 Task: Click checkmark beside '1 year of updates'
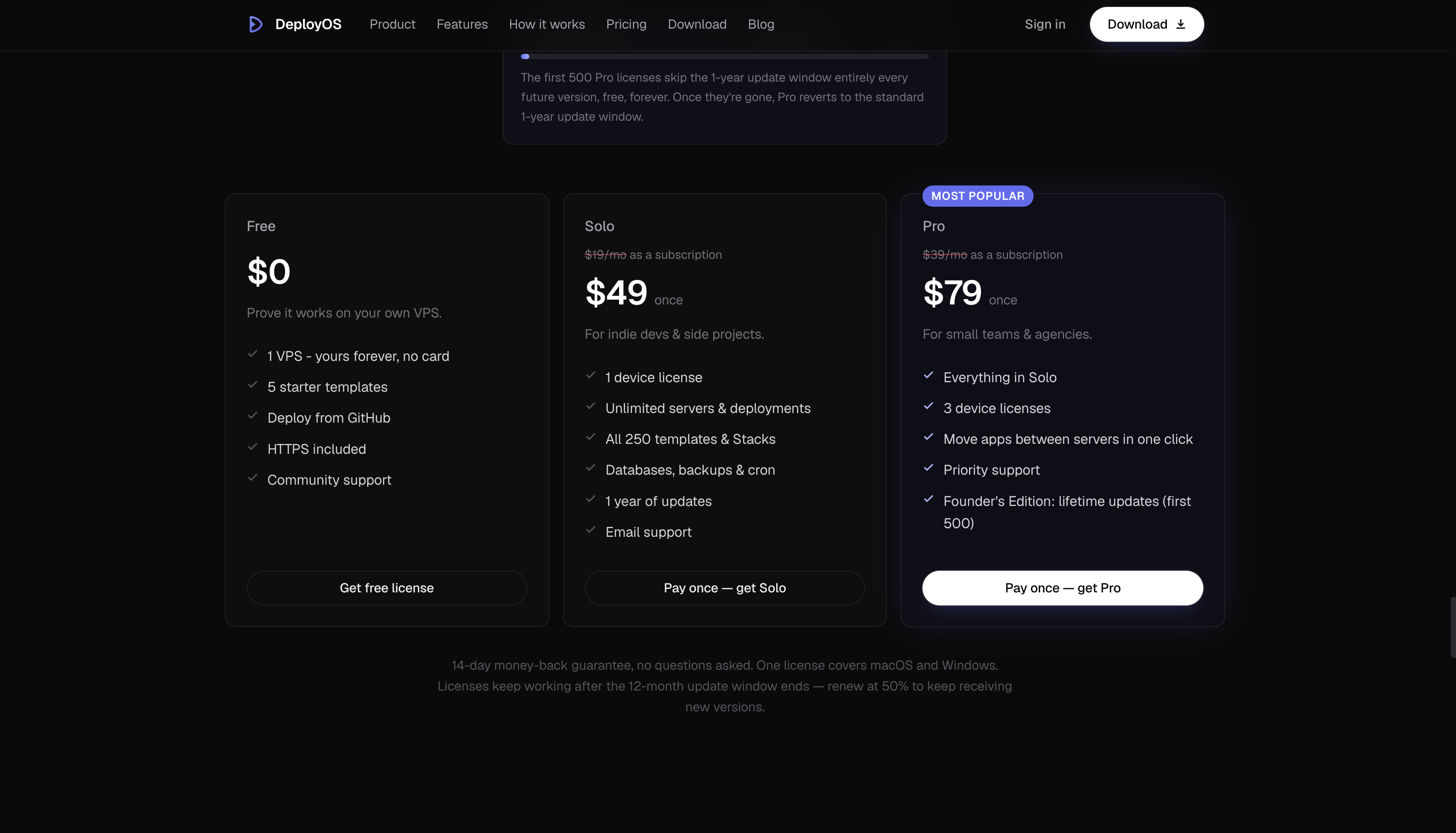tap(591, 499)
